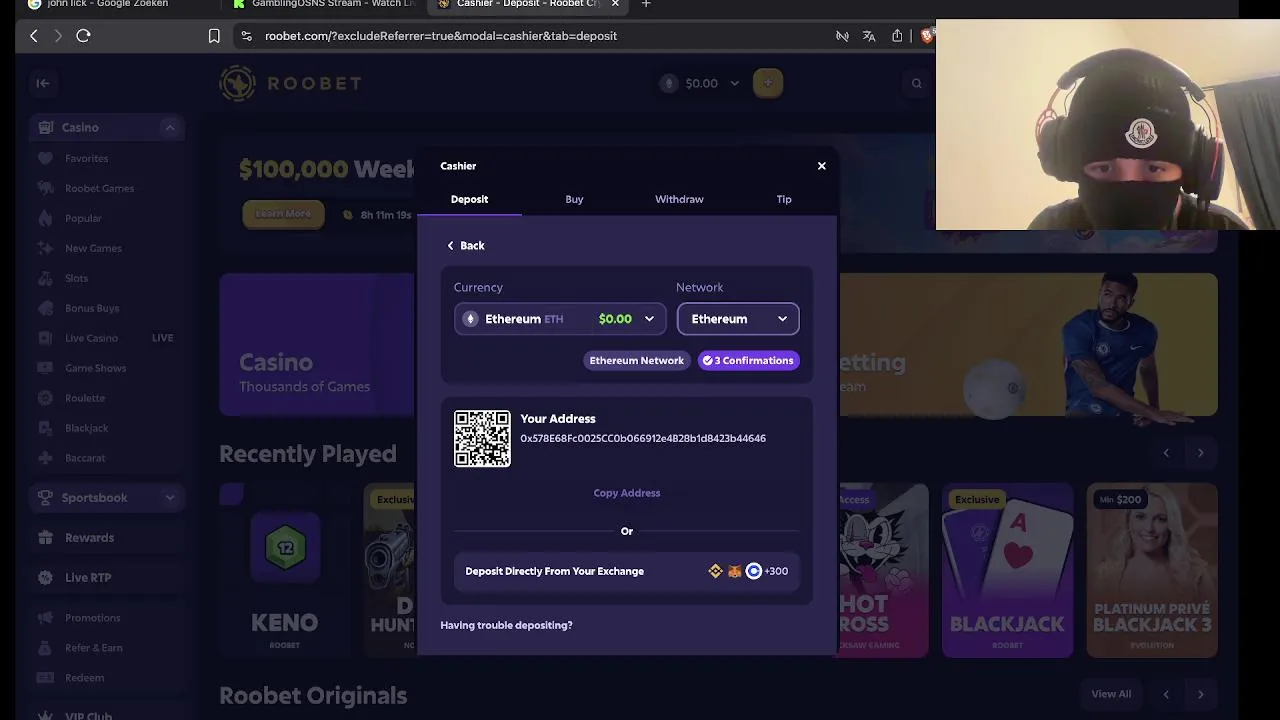Image resolution: width=1280 pixels, height=720 pixels.
Task: Click the Roobet logo
Action: pos(291,84)
